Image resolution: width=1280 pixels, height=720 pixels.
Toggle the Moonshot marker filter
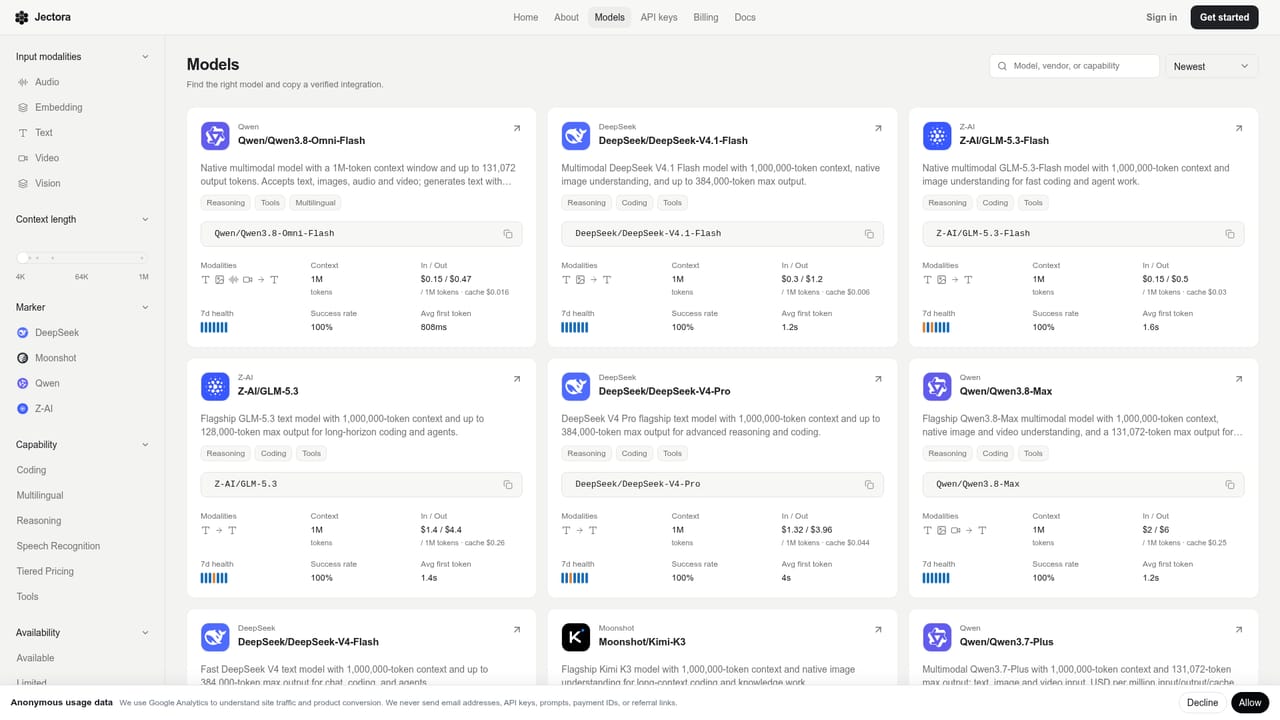point(82,358)
